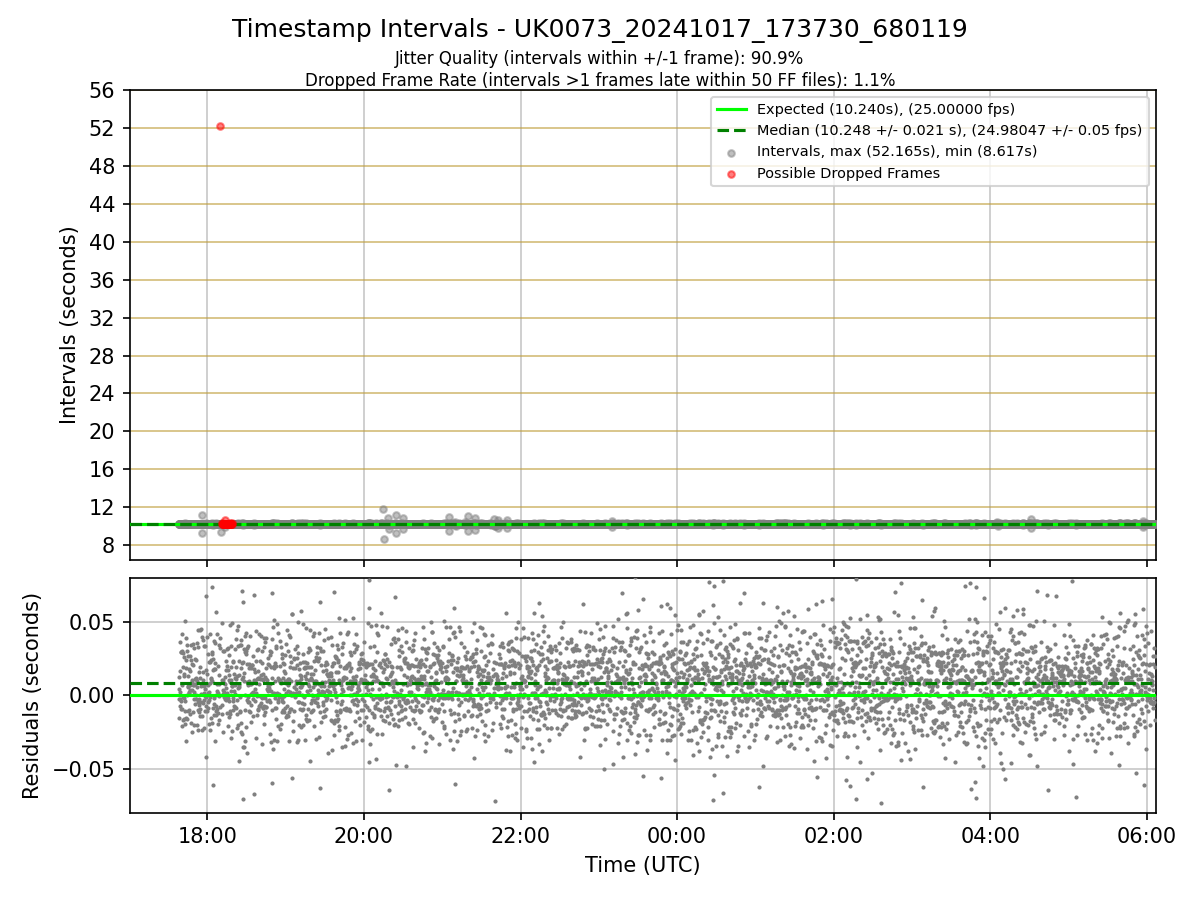
Task: Click the green line swatch for Expected in the legend
Action: pos(733,109)
